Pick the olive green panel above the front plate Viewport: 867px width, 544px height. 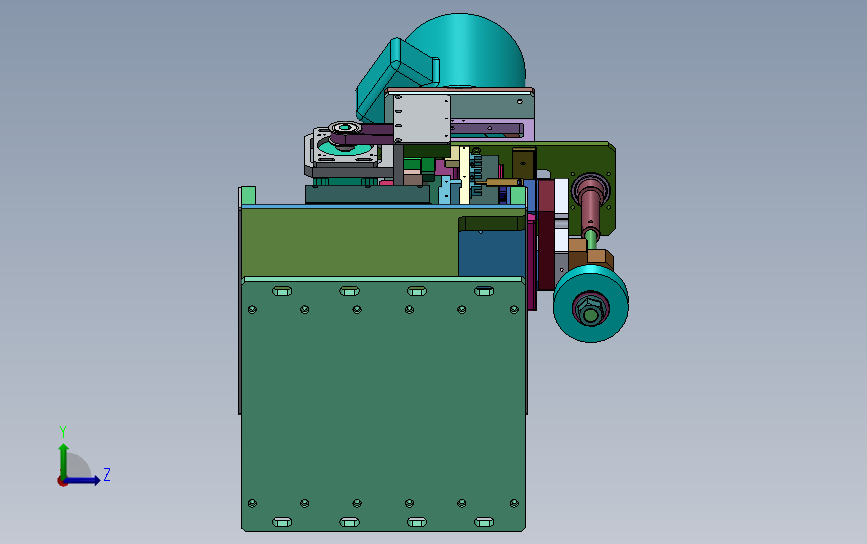[x=349, y=242]
